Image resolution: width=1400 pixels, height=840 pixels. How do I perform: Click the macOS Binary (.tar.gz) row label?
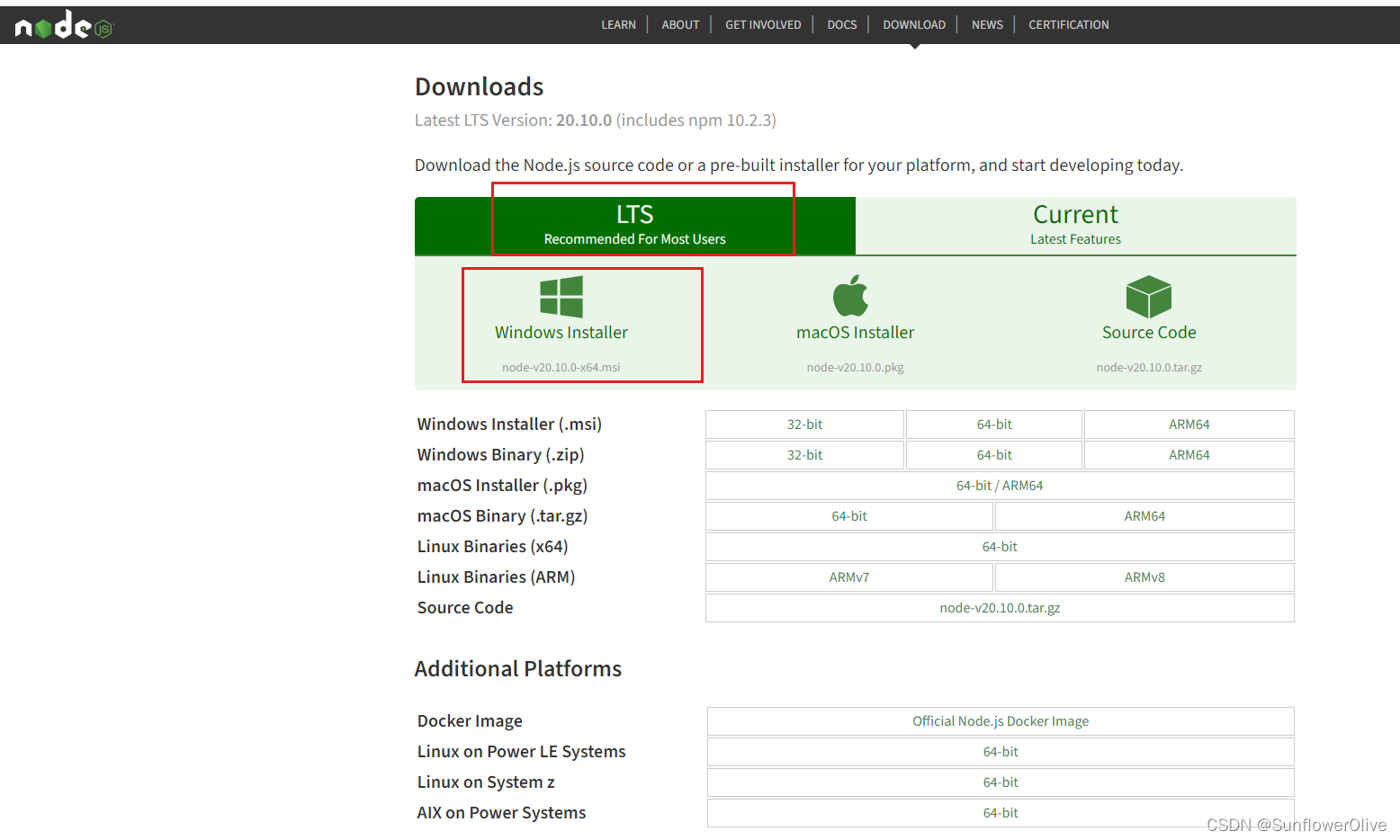pyautogui.click(x=502, y=516)
